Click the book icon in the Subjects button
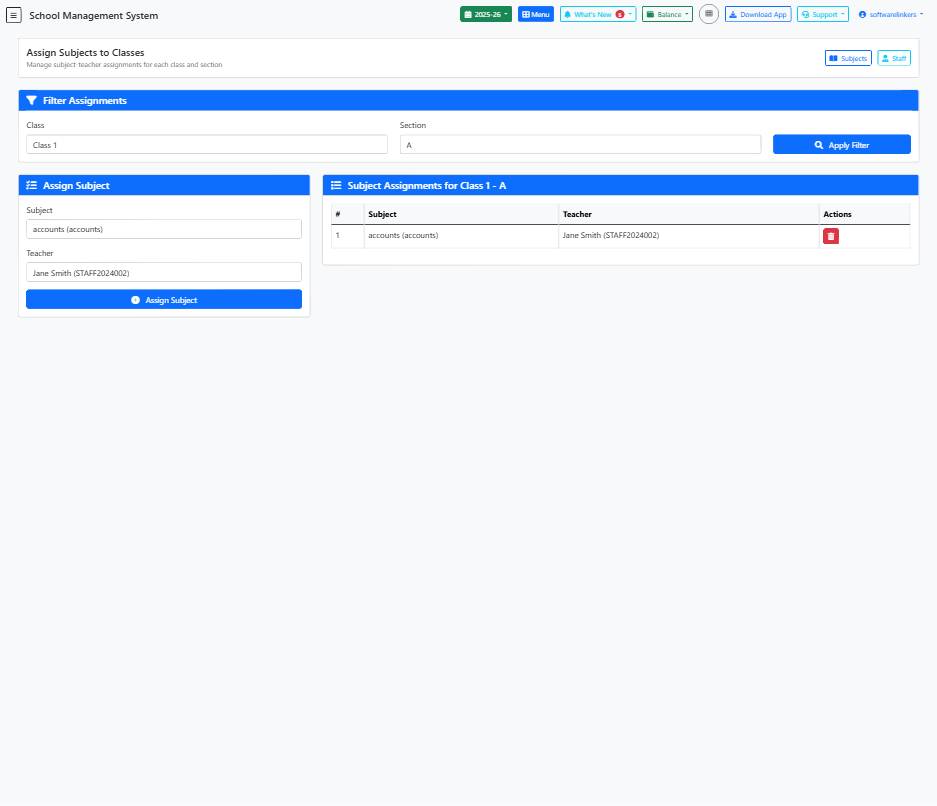The width and height of the screenshot is (937, 806). (x=833, y=58)
